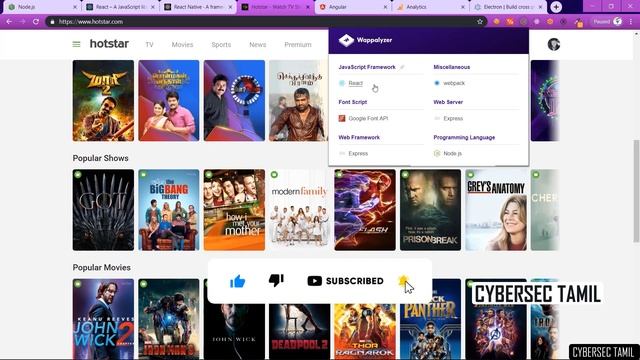Viewport: 640px width, 360px height.
Task: Open the Prison Break poster
Action: [430, 210]
